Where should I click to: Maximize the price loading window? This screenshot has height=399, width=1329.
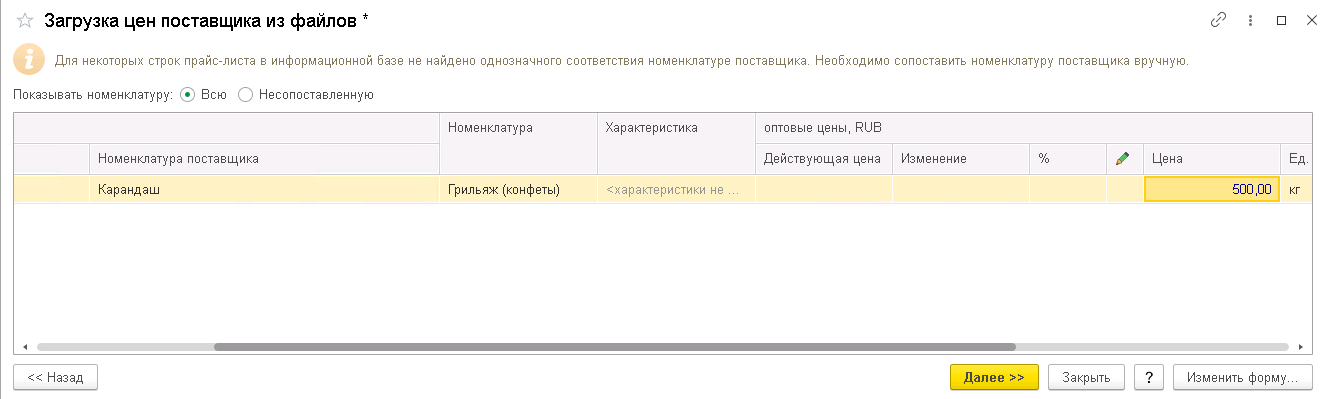(x=1281, y=20)
